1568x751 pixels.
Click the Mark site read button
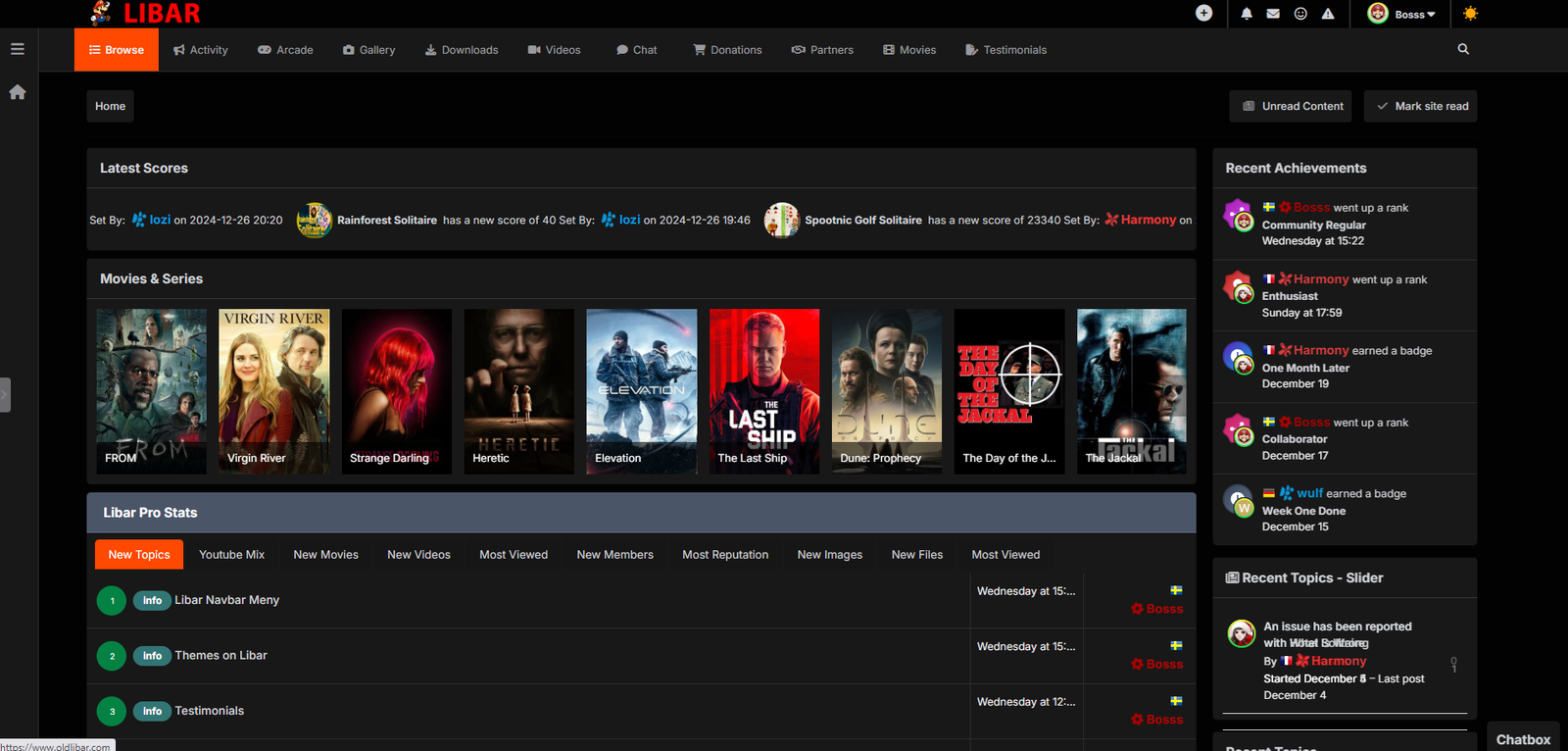point(1421,106)
